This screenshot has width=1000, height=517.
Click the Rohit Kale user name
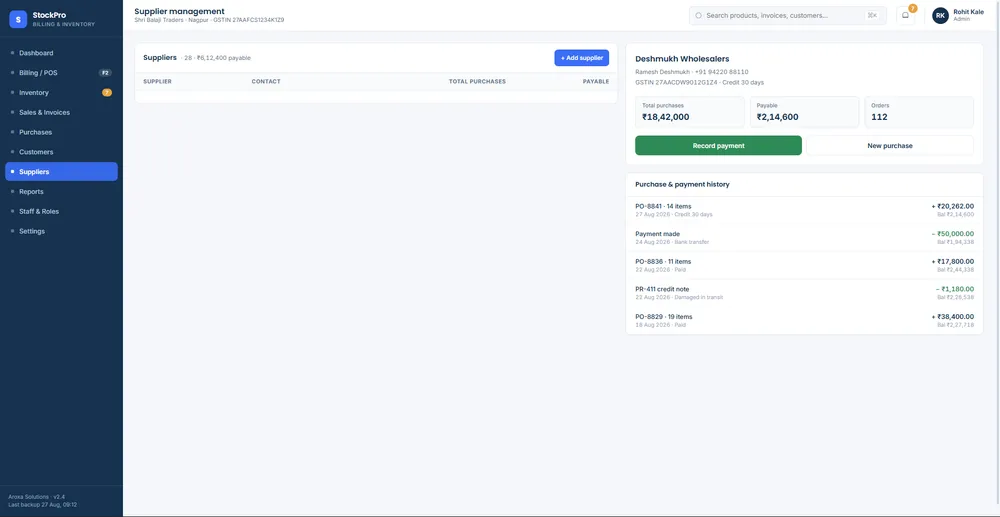[968, 11]
